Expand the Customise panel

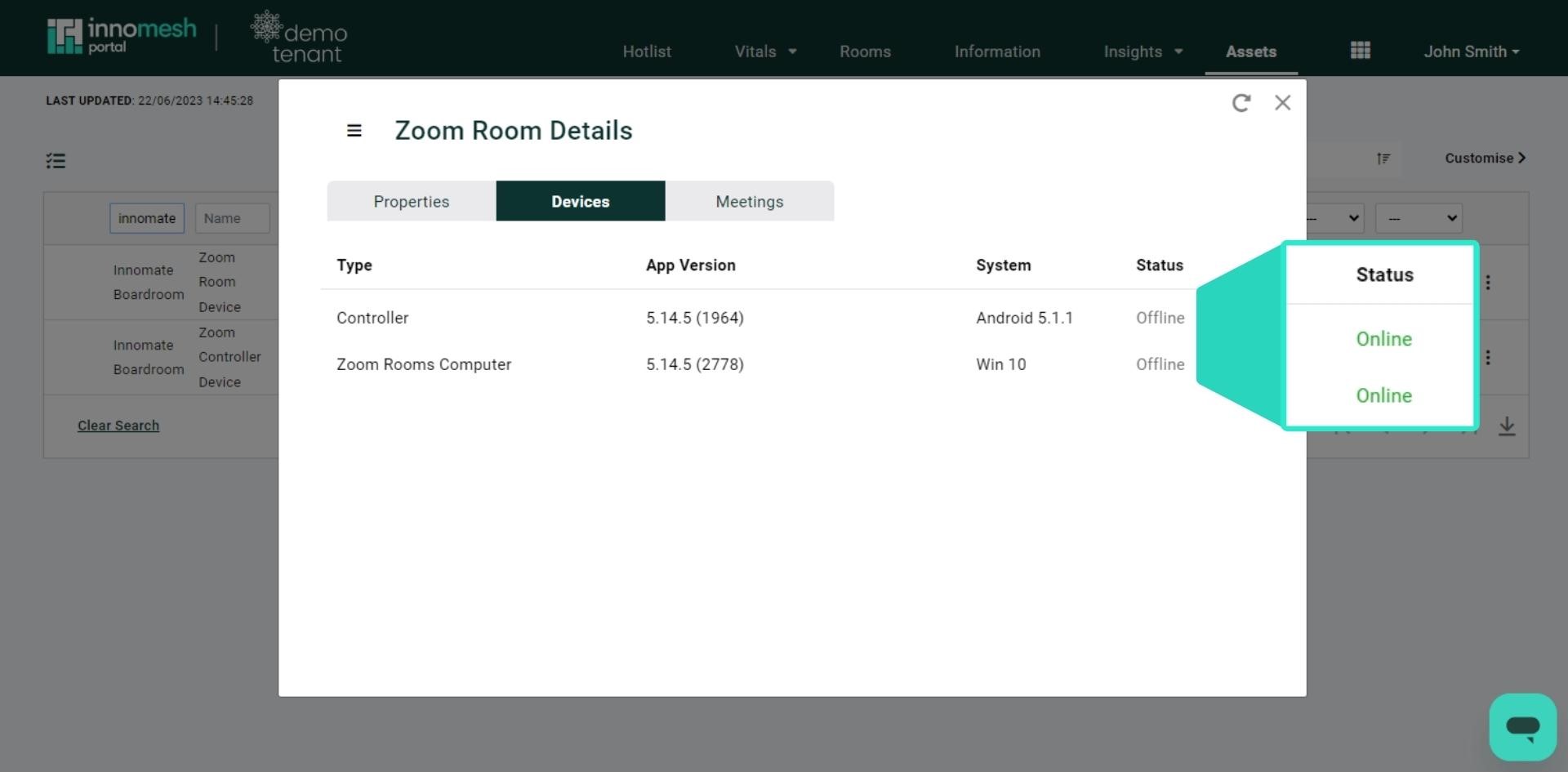(1485, 158)
